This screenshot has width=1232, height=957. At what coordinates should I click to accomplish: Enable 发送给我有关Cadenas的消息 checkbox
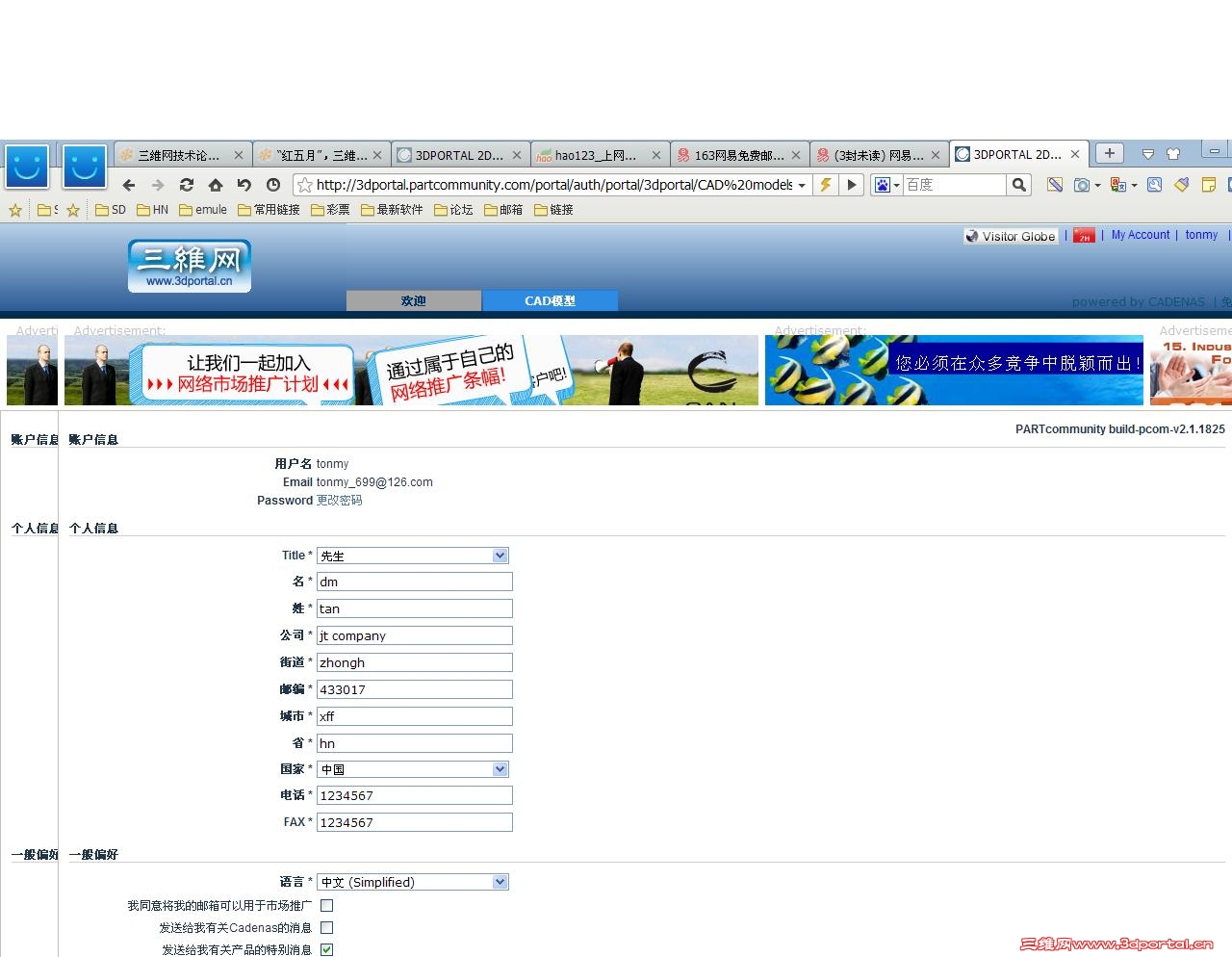click(x=327, y=927)
